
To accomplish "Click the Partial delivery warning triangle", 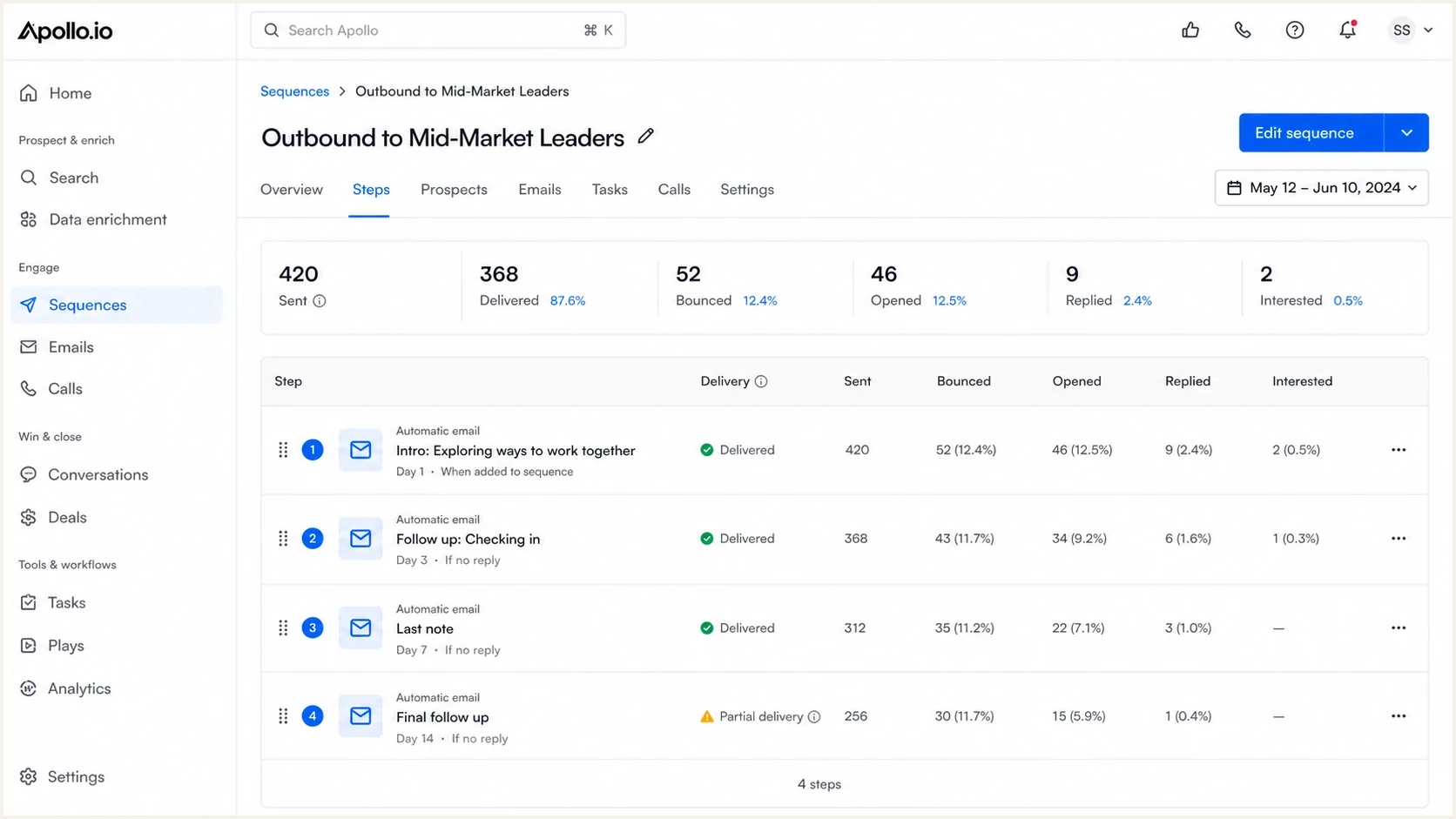I will [707, 717].
